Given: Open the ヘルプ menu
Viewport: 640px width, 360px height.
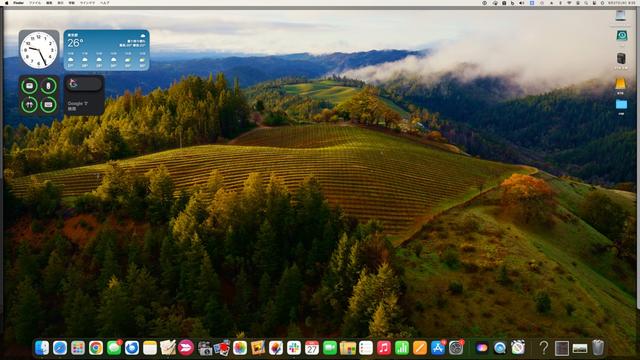Looking at the screenshot, I should 104,3.
